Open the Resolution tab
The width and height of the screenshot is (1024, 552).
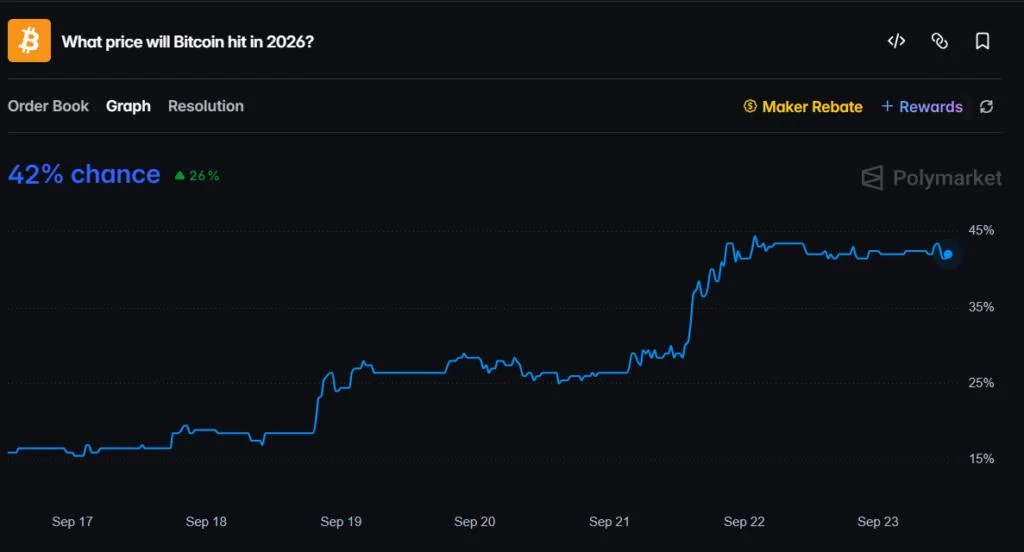[x=206, y=106]
